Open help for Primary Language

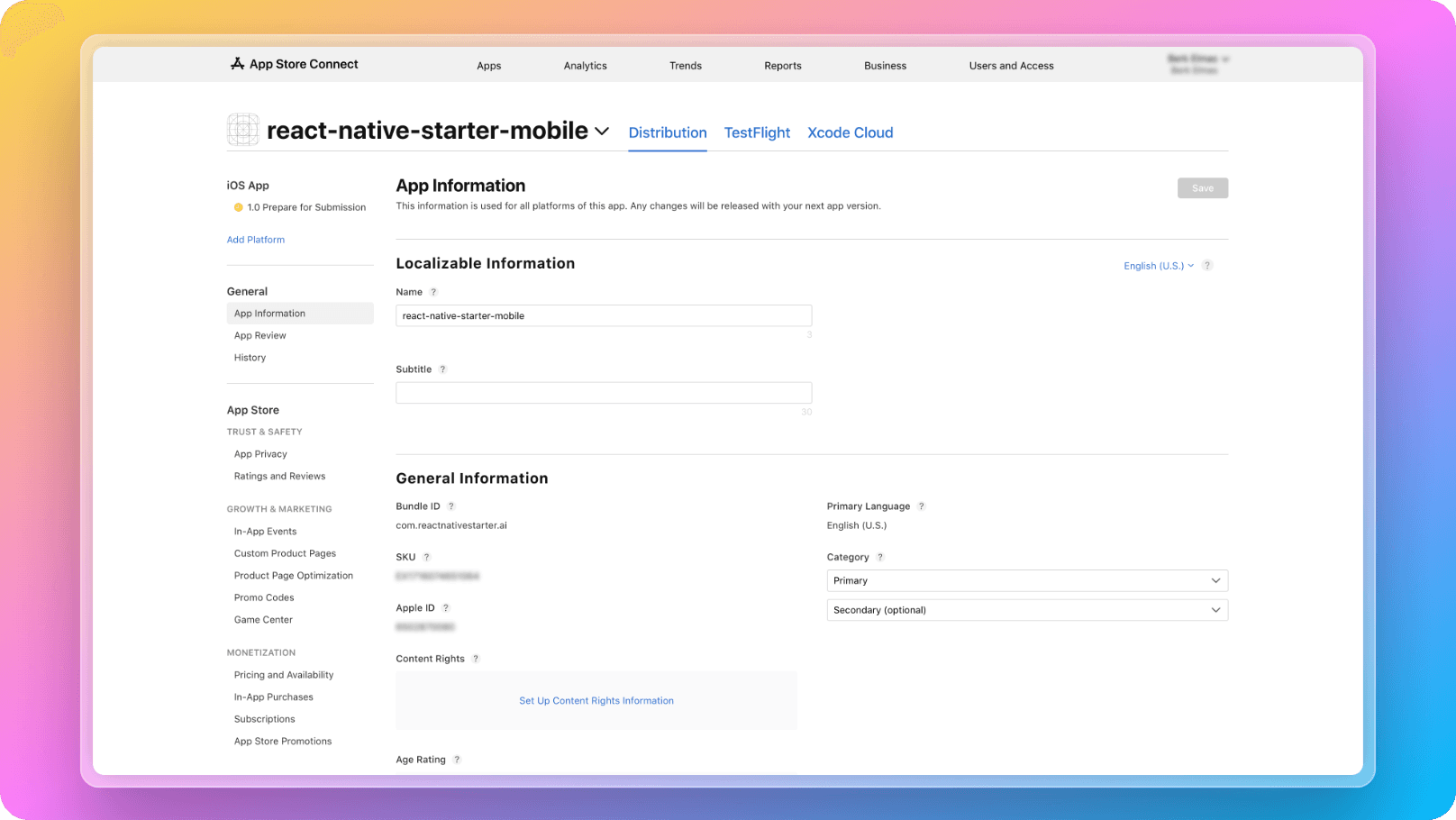(x=922, y=506)
